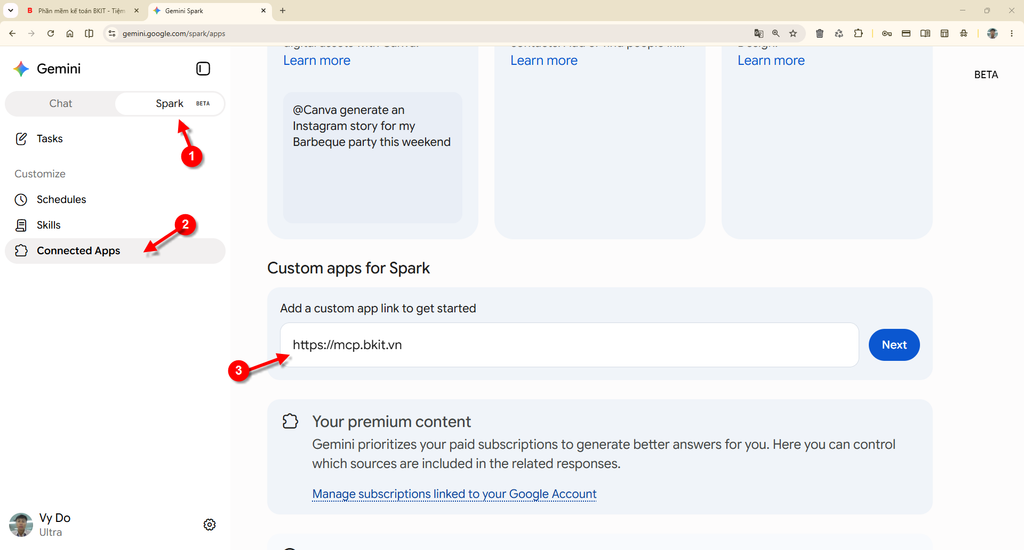
Task: Click the Customize section label
Action: pos(40,174)
